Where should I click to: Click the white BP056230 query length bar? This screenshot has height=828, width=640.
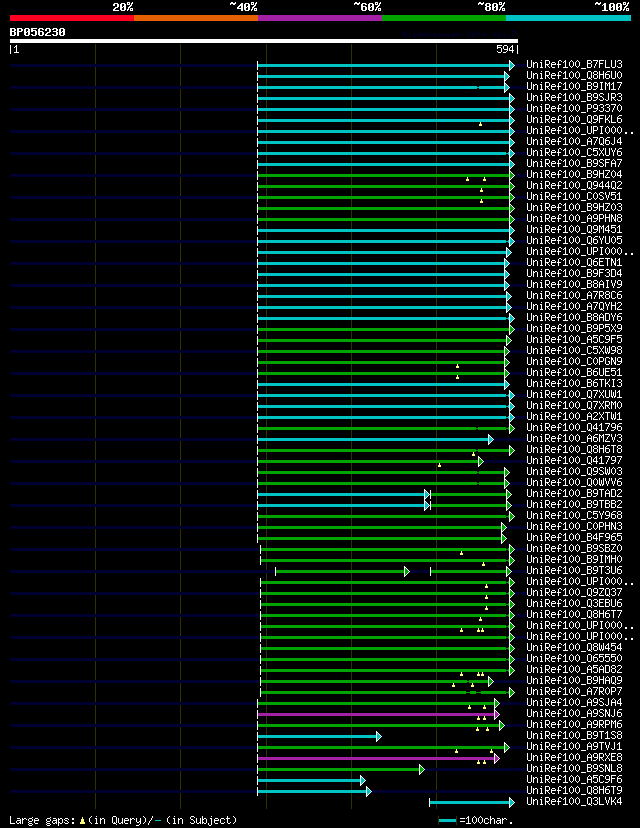(264, 41)
